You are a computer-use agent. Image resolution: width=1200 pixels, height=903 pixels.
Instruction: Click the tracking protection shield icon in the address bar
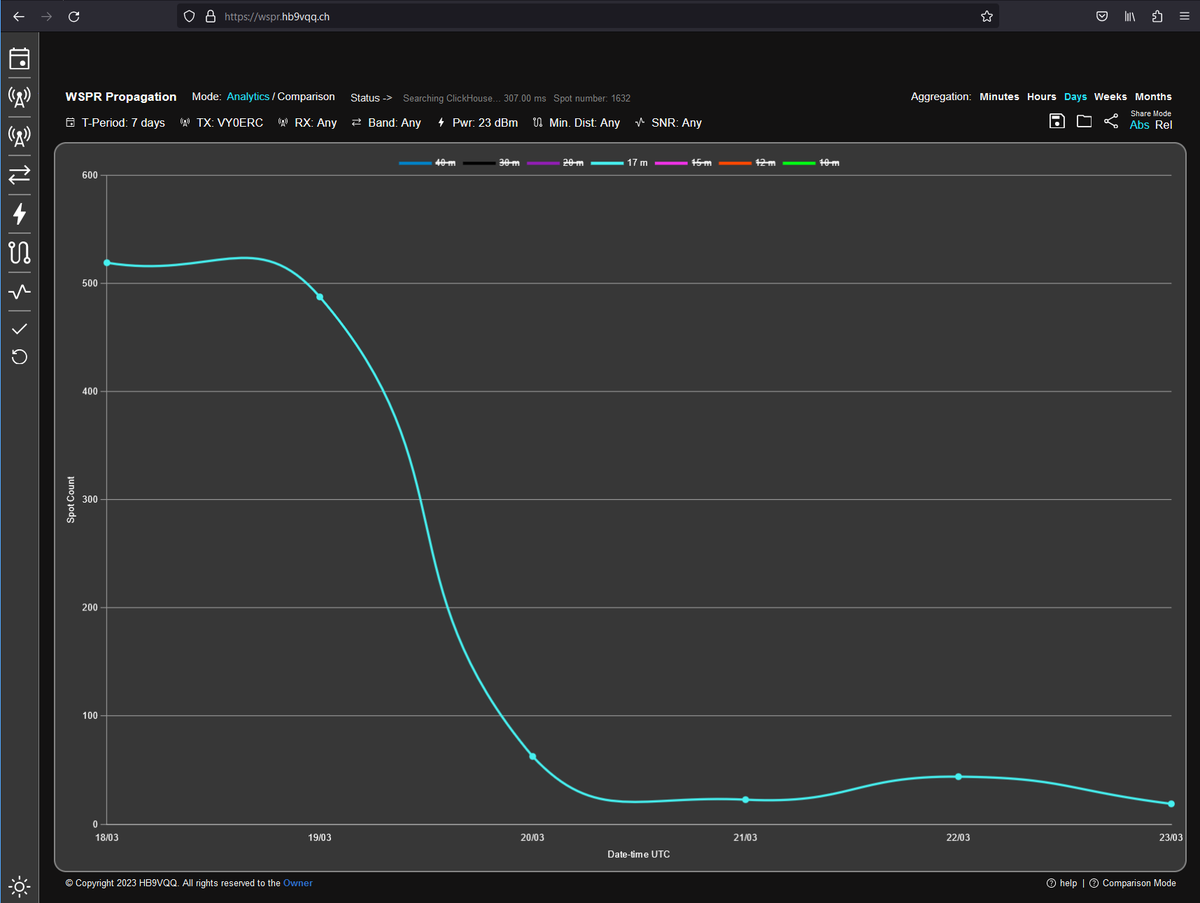point(190,16)
